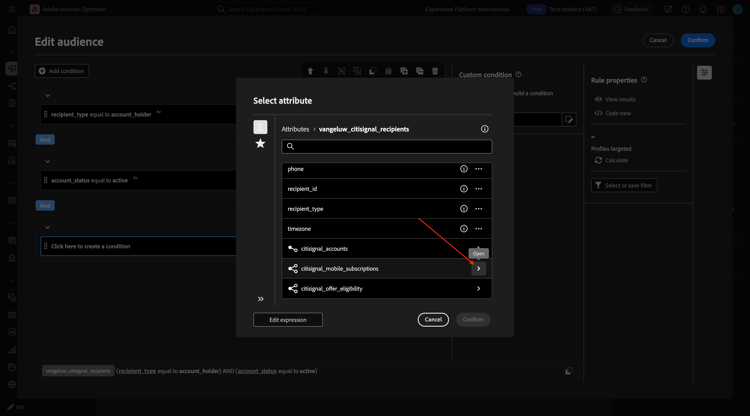The height and width of the screenshot is (416, 750).
Task: Select the recipient_type attribute
Action: [386, 209]
